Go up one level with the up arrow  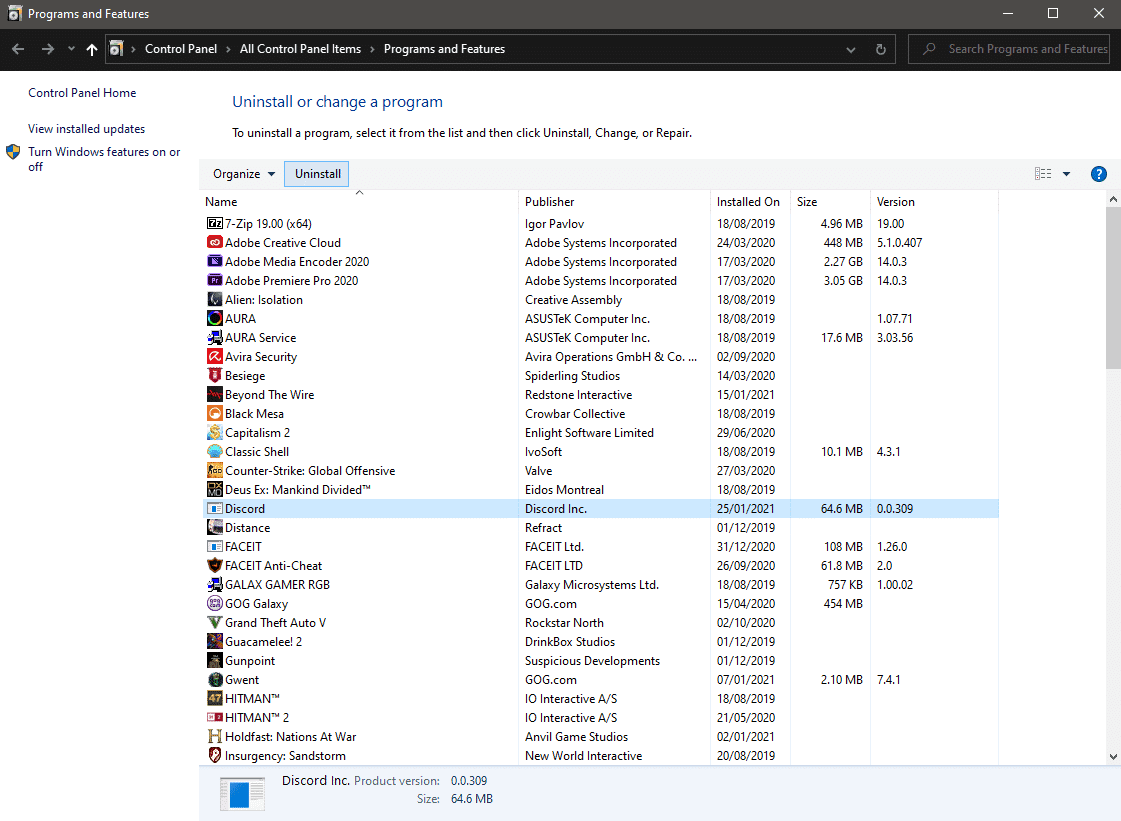click(x=92, y=49)
